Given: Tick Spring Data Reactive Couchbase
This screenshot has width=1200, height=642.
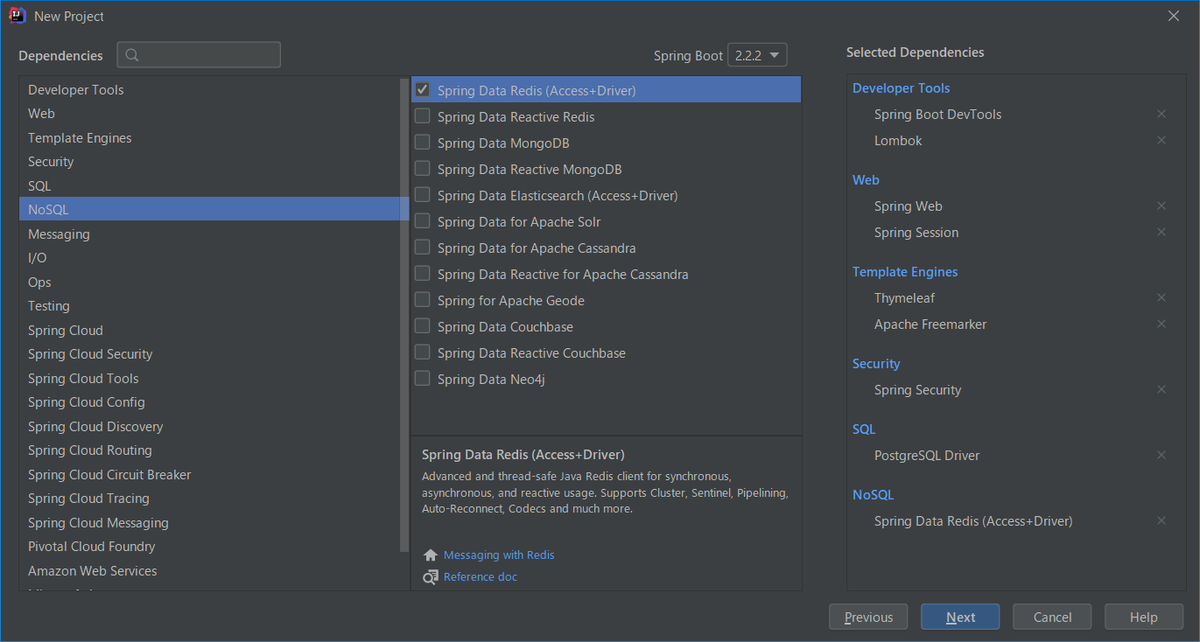Looking at the screenshot, I should [422, 352].
